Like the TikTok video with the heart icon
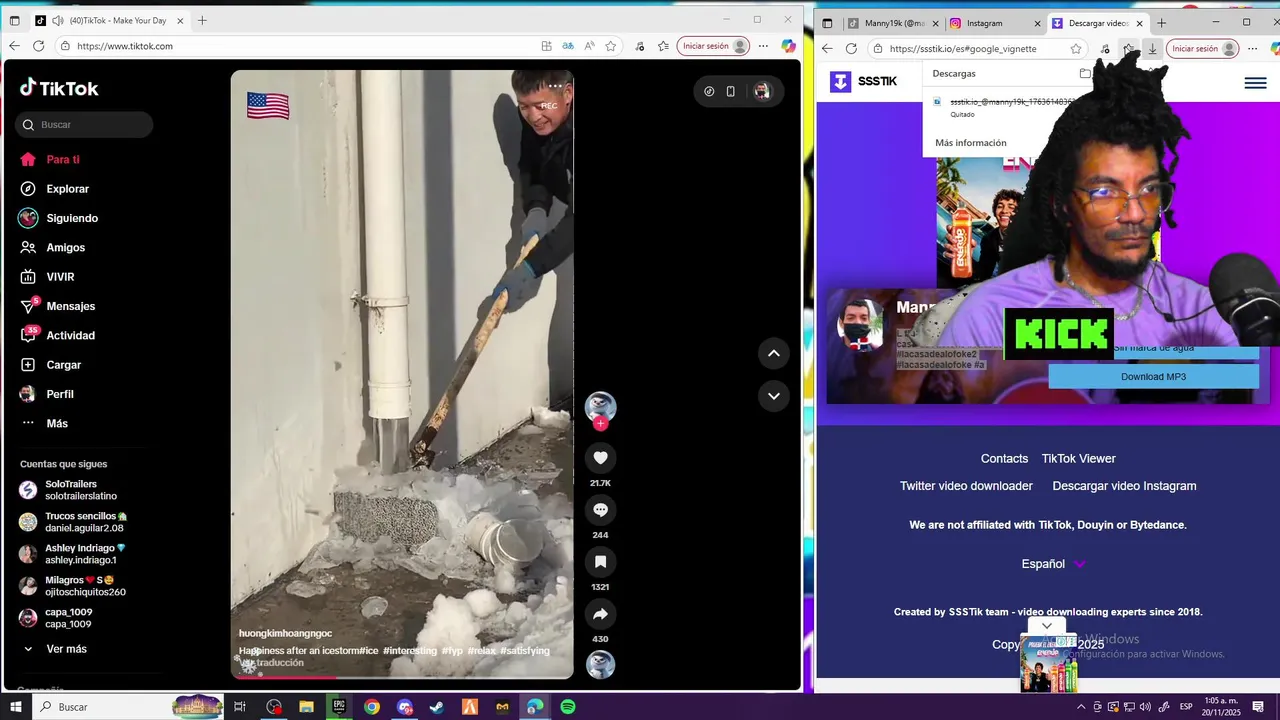The width and height of the screenshot is (1280, 720). point(600,458)
